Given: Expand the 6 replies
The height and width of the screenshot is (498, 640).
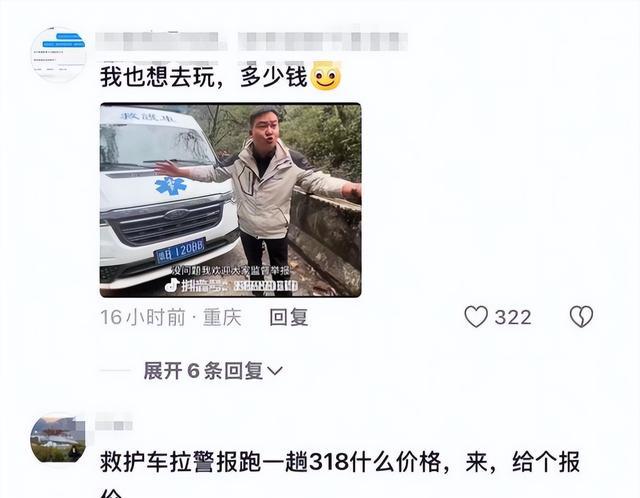Looking at the screenshot, I should [x=213, y=371].
